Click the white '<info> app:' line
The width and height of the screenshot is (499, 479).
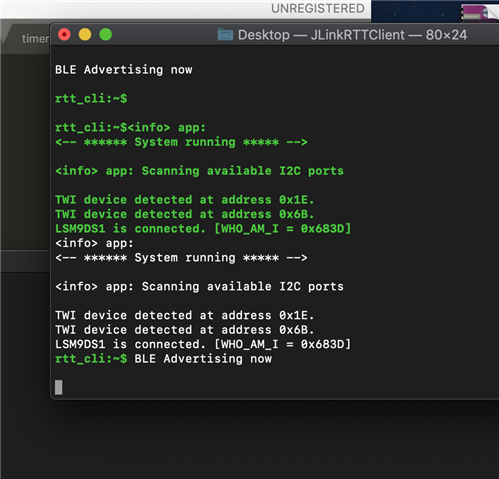tap(94, 243)
